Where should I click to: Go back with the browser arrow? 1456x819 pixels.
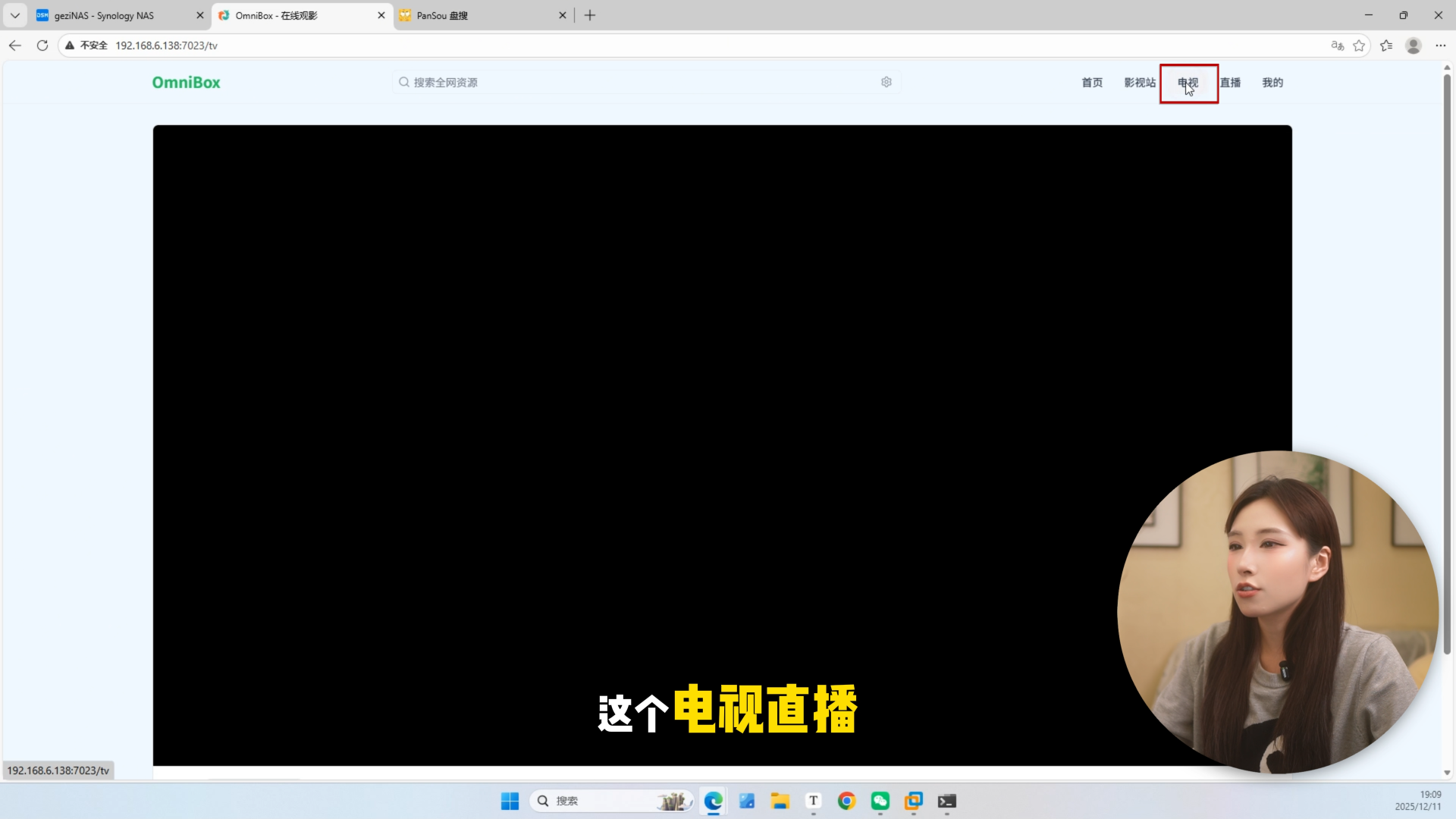click(x=15, y=45)
